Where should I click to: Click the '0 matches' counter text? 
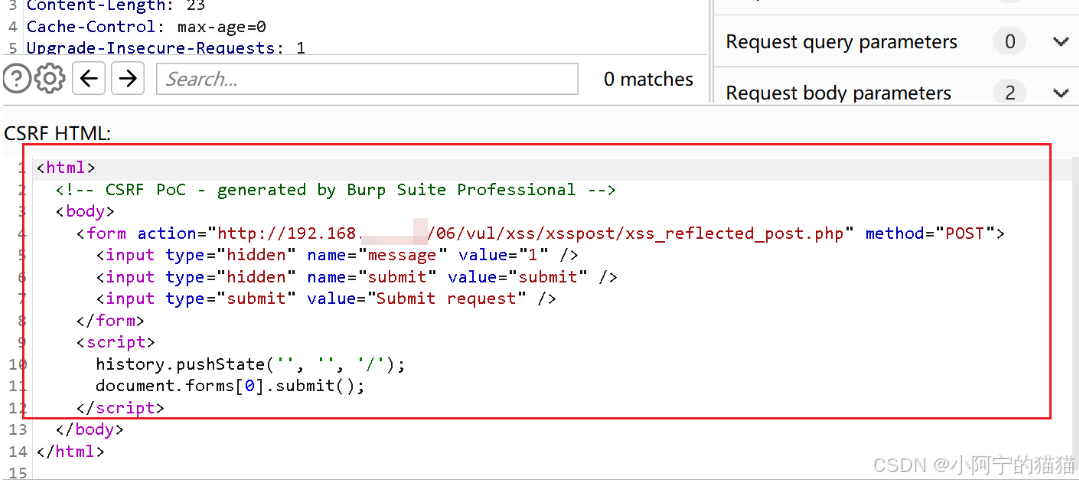[648, 79]
